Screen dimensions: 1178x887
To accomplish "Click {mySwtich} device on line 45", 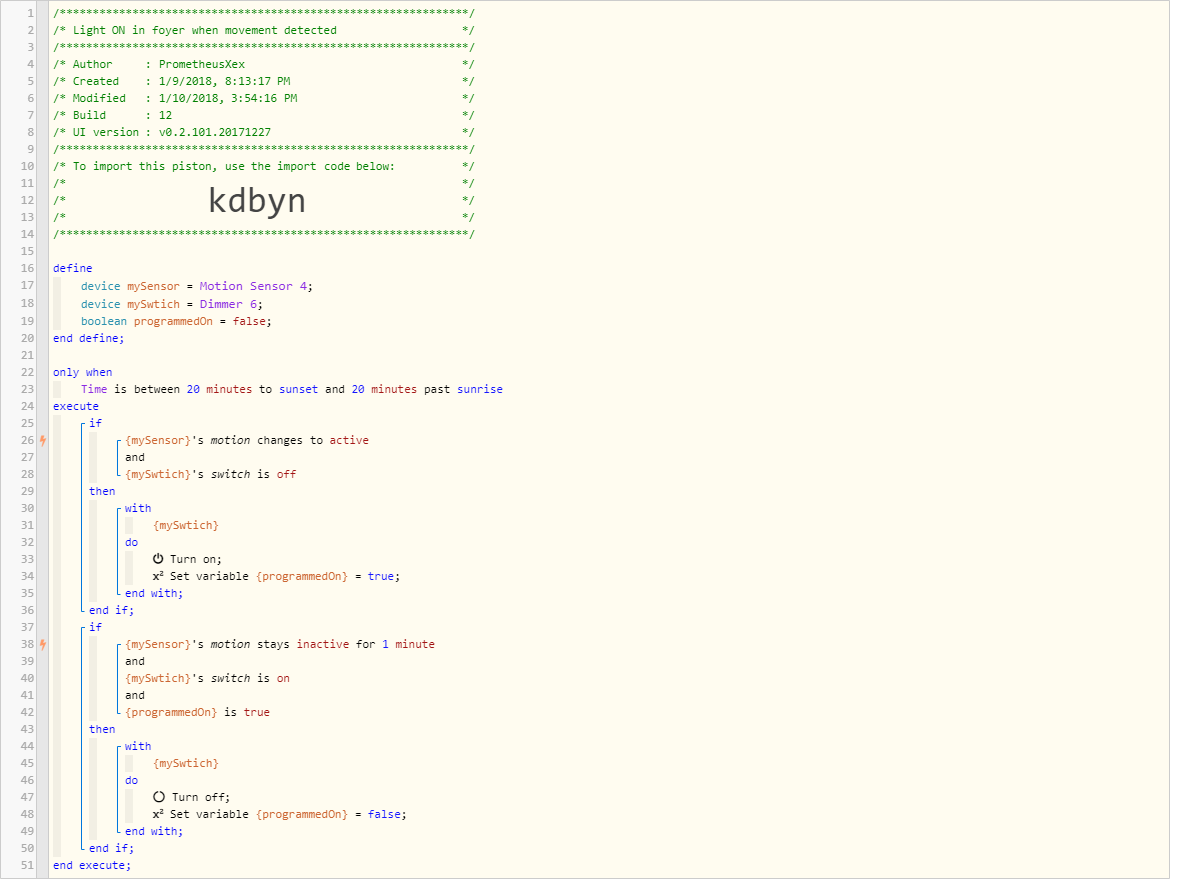I will 186,764.
